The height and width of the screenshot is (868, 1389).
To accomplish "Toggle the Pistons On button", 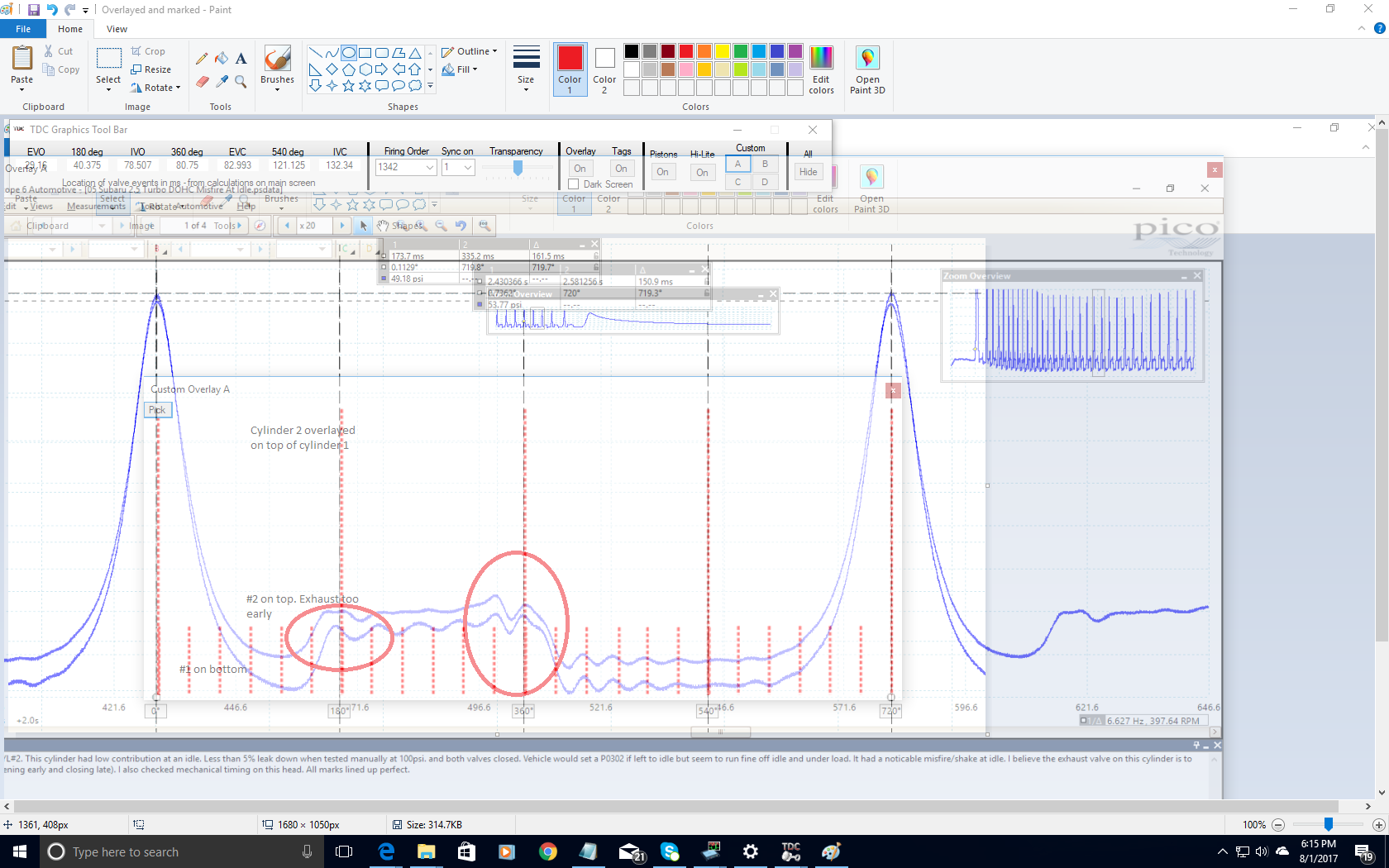I will coord(662,172).
